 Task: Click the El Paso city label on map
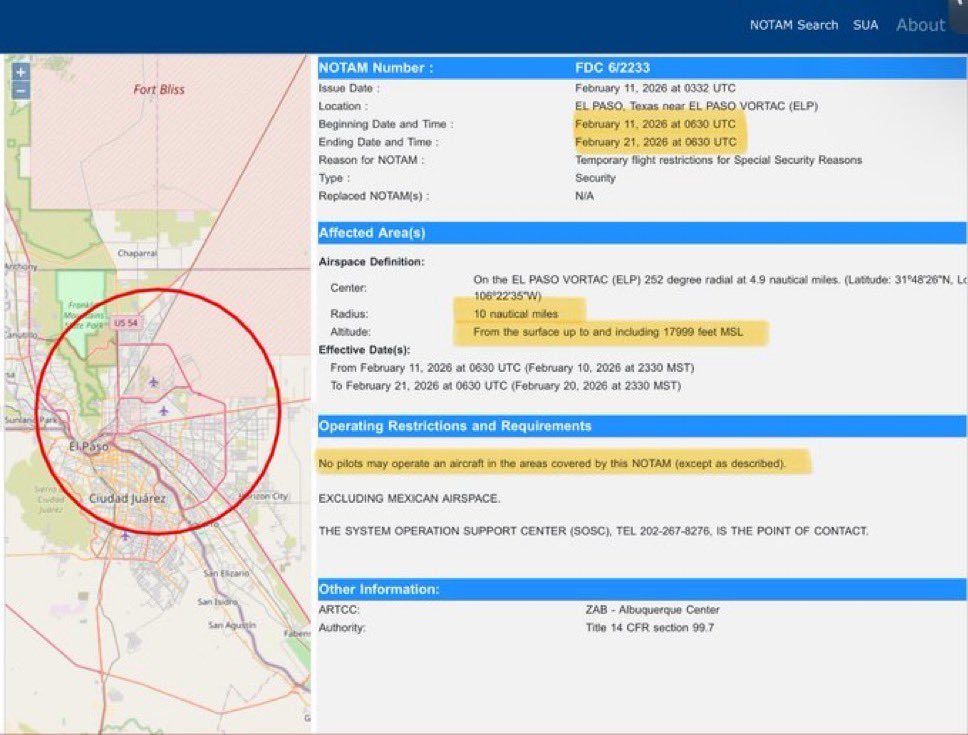(x=88, y=446)
